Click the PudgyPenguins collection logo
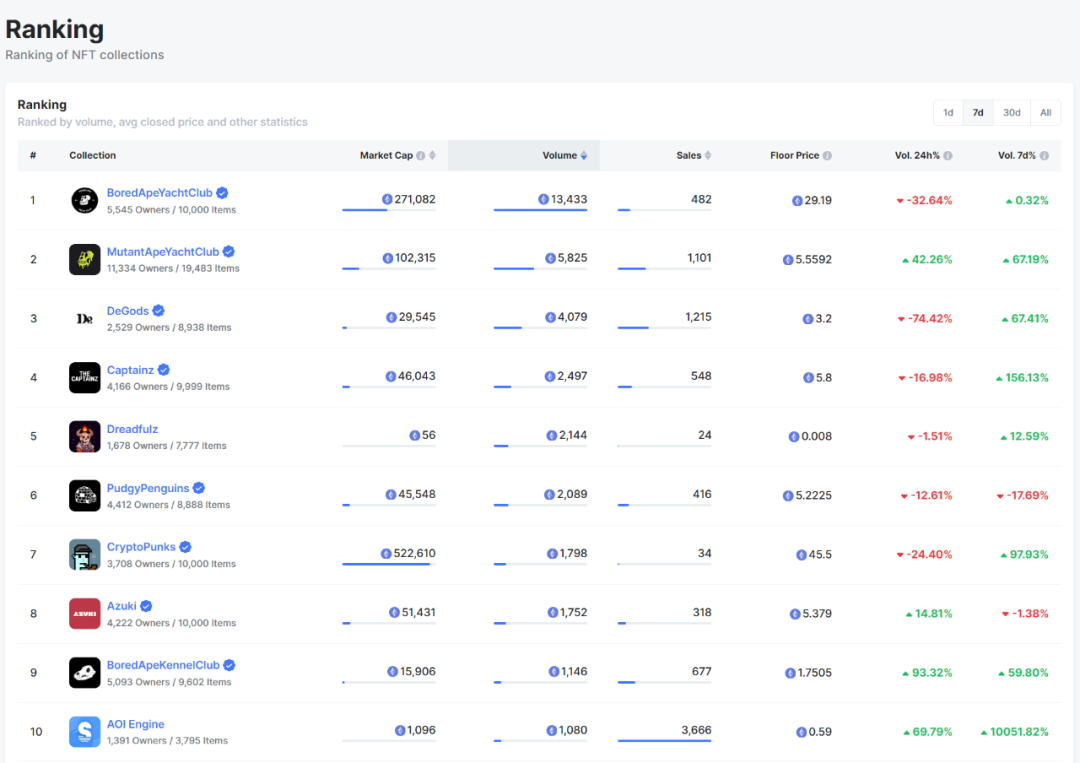 click(85, 496)
